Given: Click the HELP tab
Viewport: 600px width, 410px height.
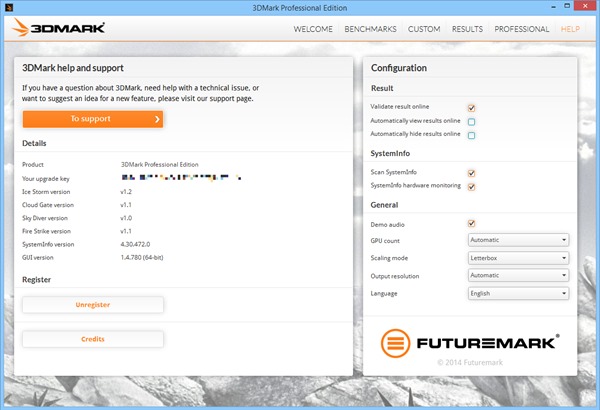Looking at the screenshot, I should pos(570,29).
